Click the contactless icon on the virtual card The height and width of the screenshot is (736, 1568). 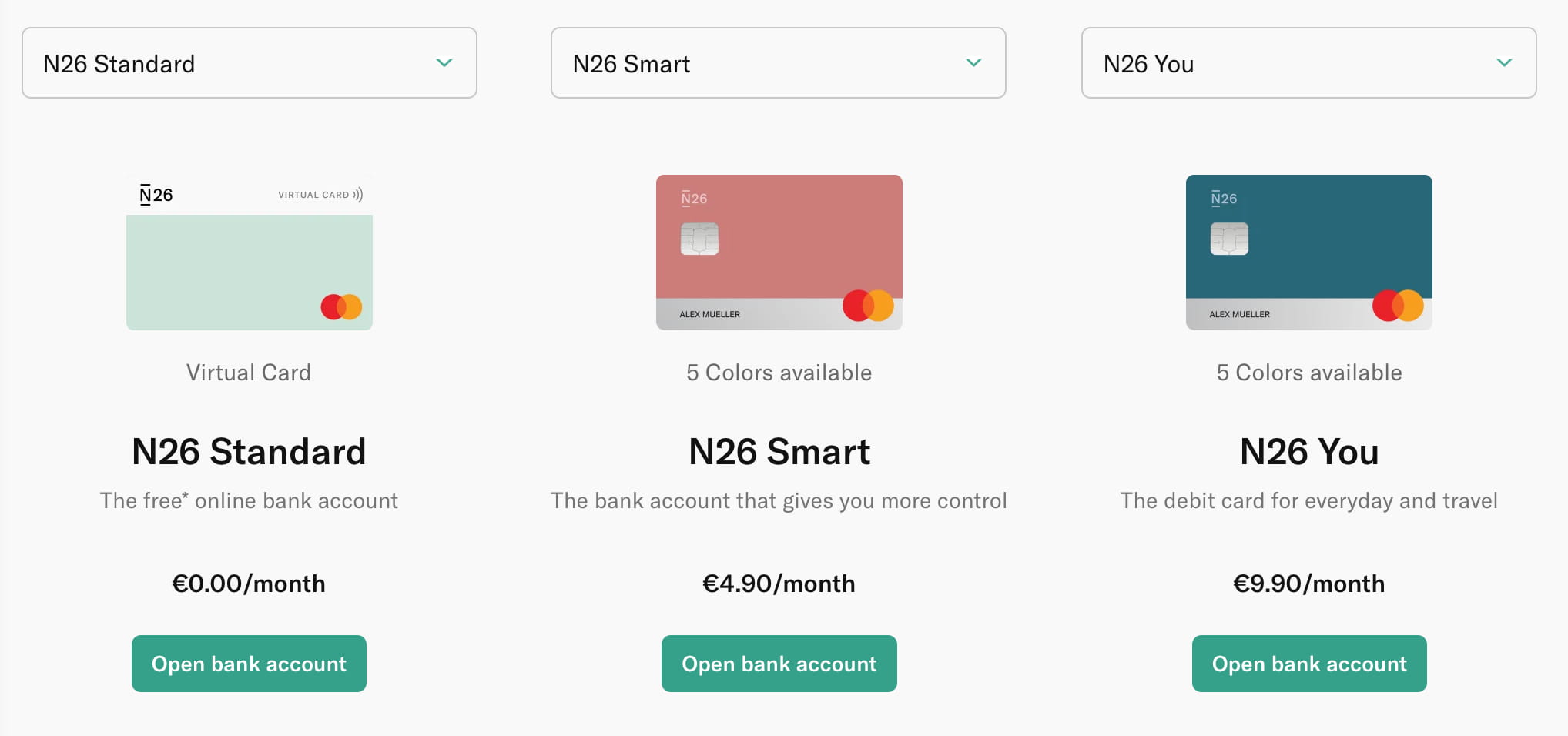pos(358,195)
